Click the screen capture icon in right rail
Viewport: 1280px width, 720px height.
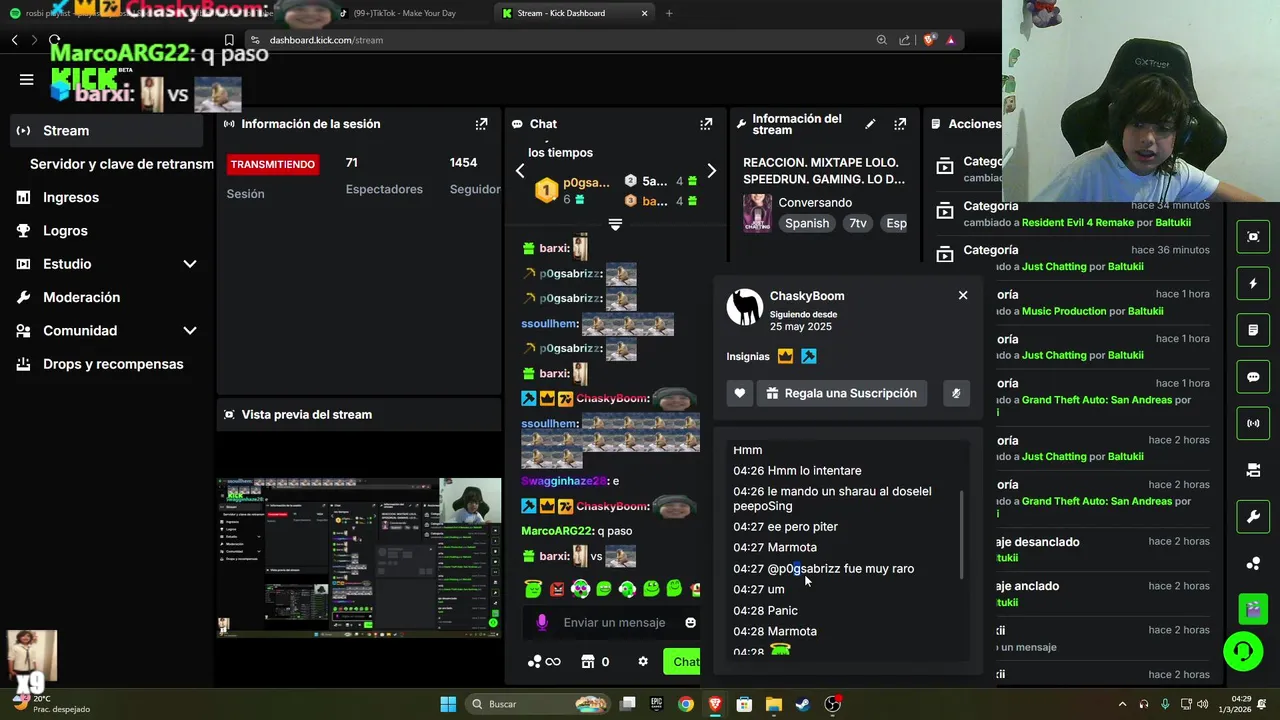[x=1253, y=237]
